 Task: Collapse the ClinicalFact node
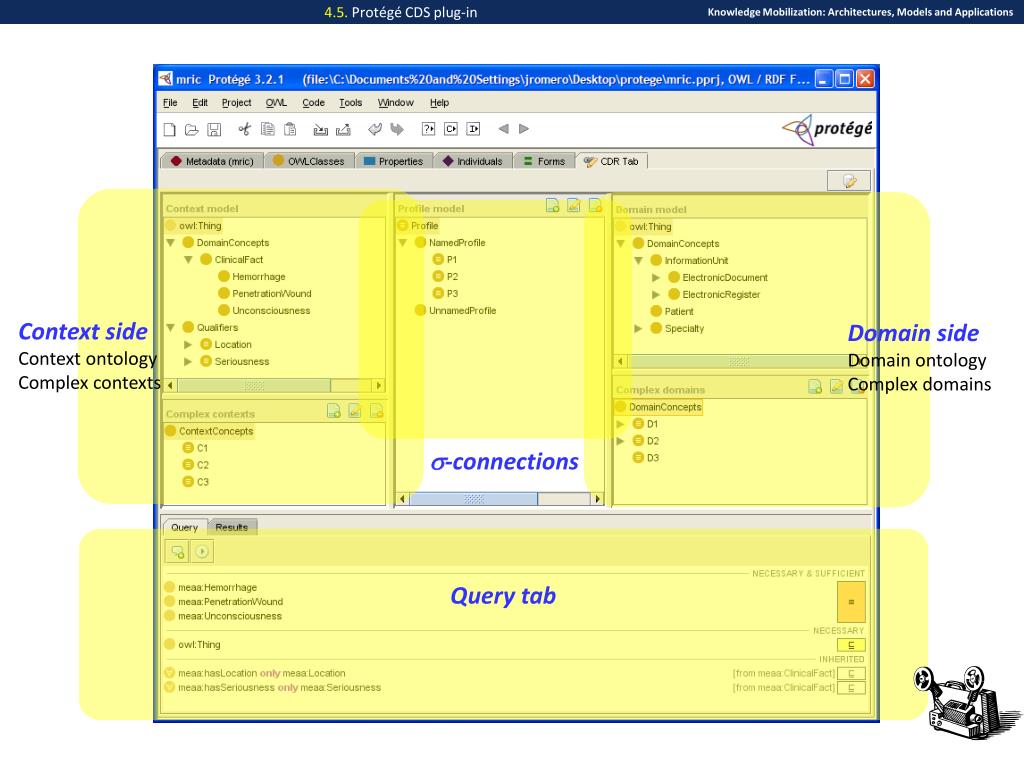[188, 260]
